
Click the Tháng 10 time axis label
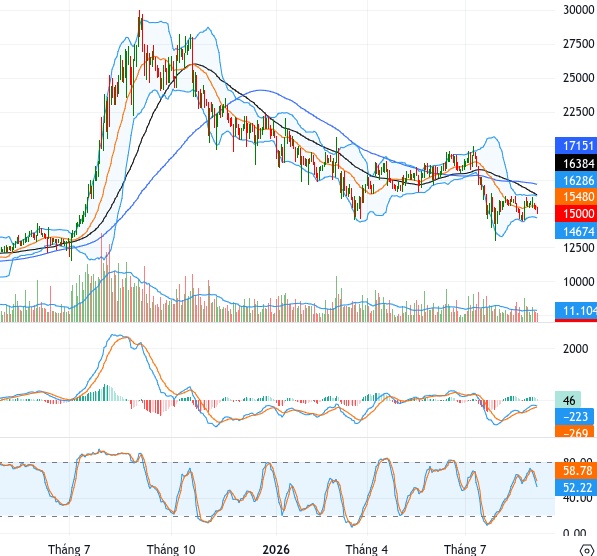(x=171, y=550)
